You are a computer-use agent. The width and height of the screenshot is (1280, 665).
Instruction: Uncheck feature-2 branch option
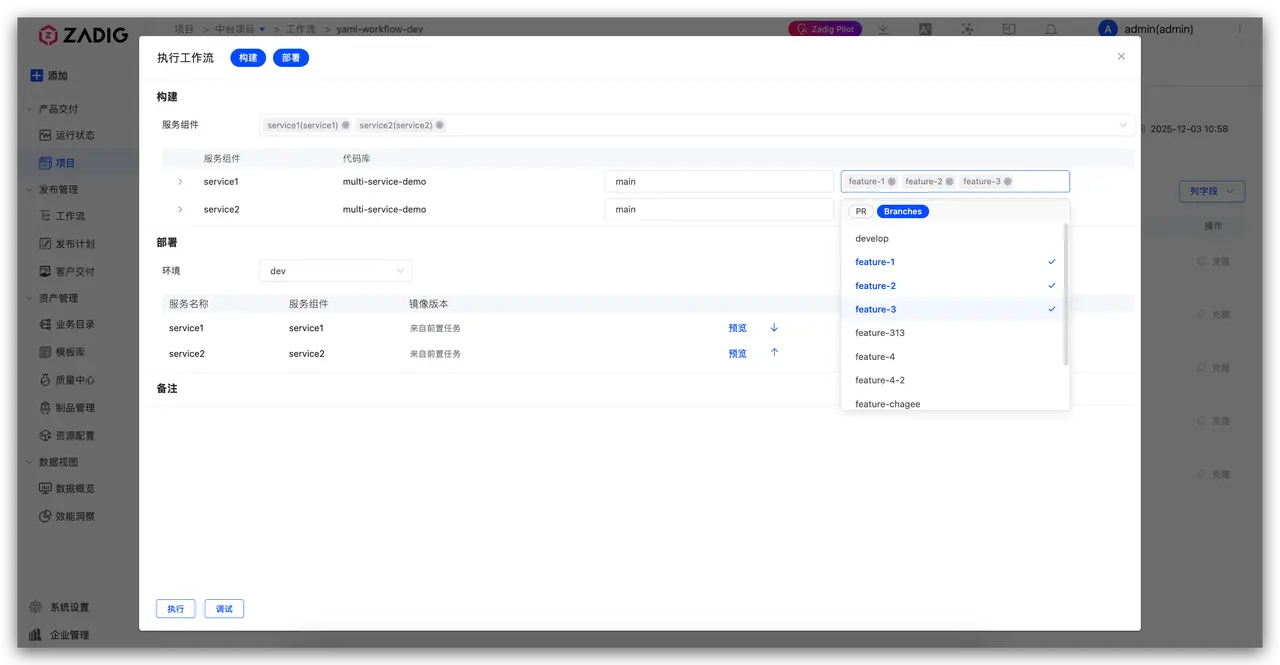coord(955,286)
